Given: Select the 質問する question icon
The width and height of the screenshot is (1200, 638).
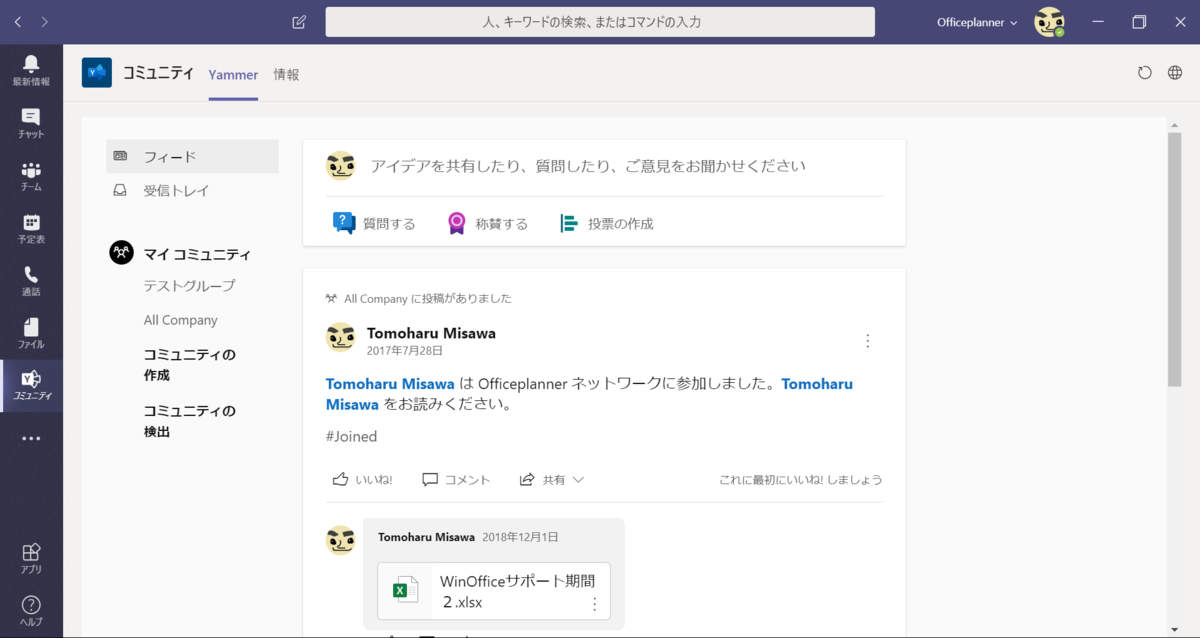Looking at the screenshot, I should (x=345, y=222).
